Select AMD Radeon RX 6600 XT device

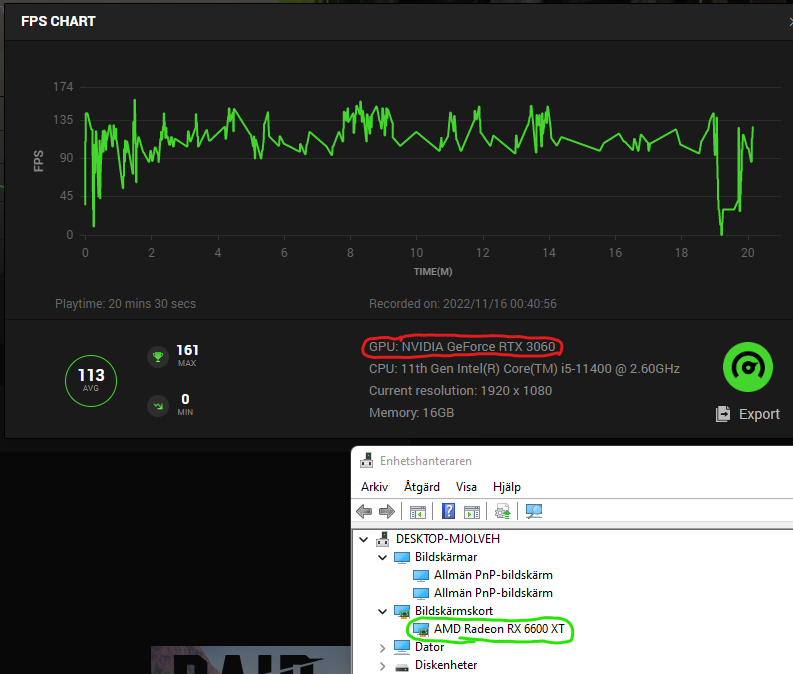499,629
